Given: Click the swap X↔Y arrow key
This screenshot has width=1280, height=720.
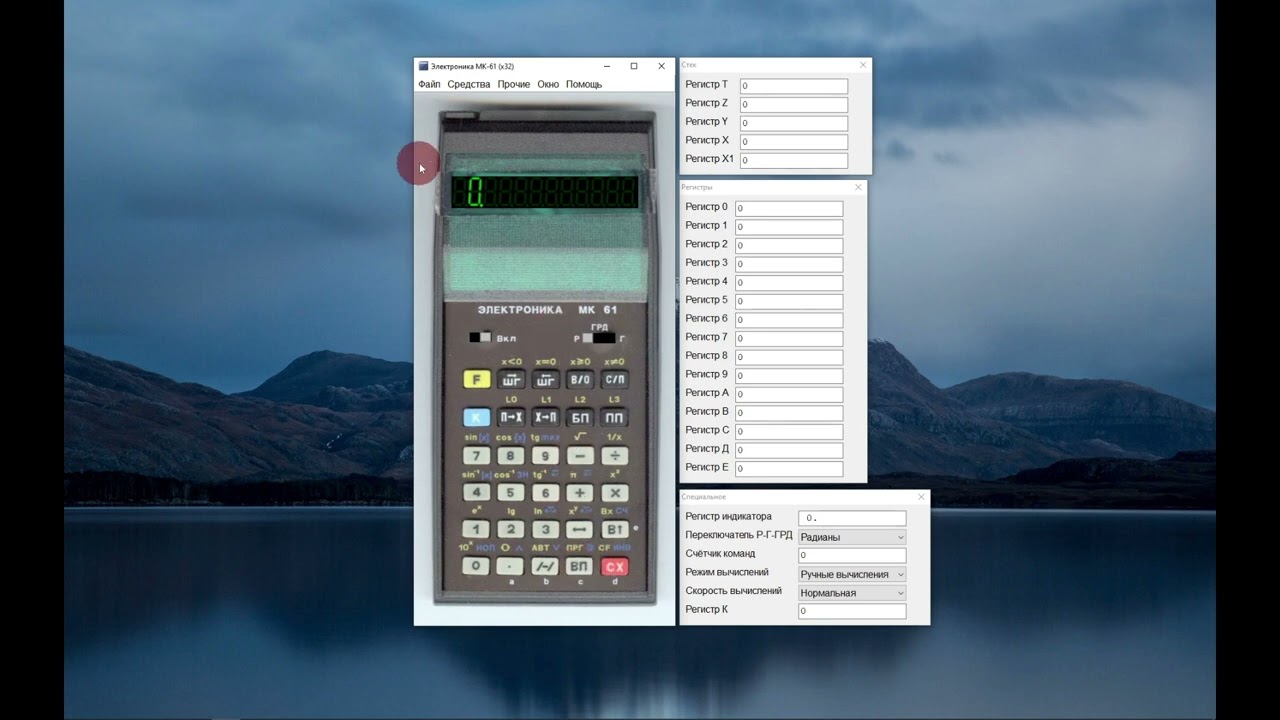Looking at the screenshot, I should [580, 530].
